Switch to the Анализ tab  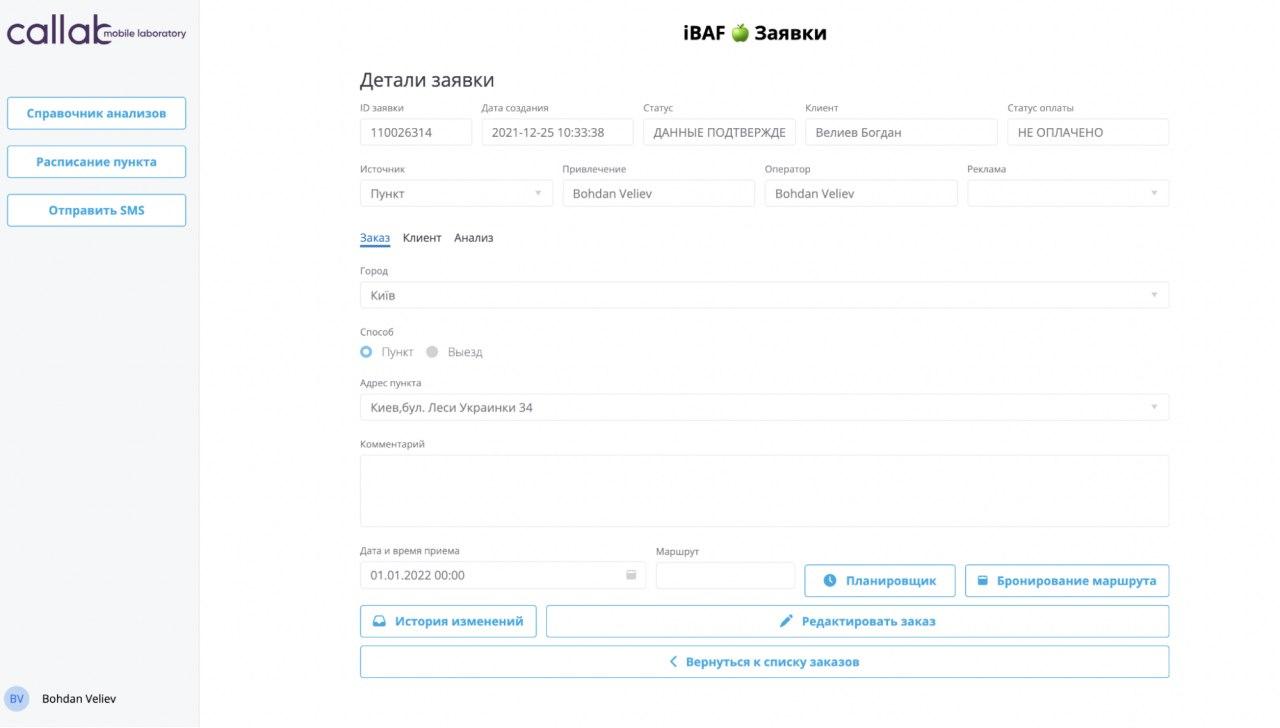coord(473,238)
